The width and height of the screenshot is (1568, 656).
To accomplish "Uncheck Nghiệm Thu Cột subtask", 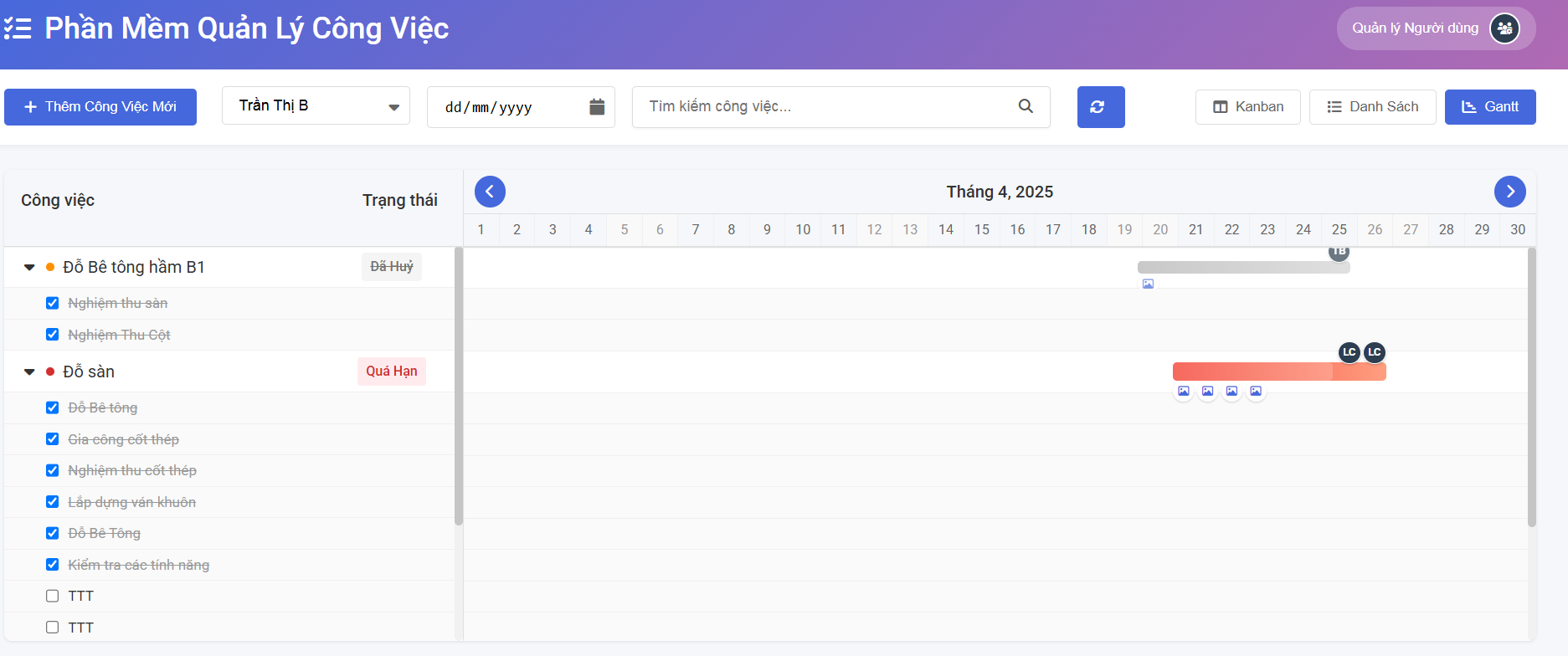I will [52, 335].
